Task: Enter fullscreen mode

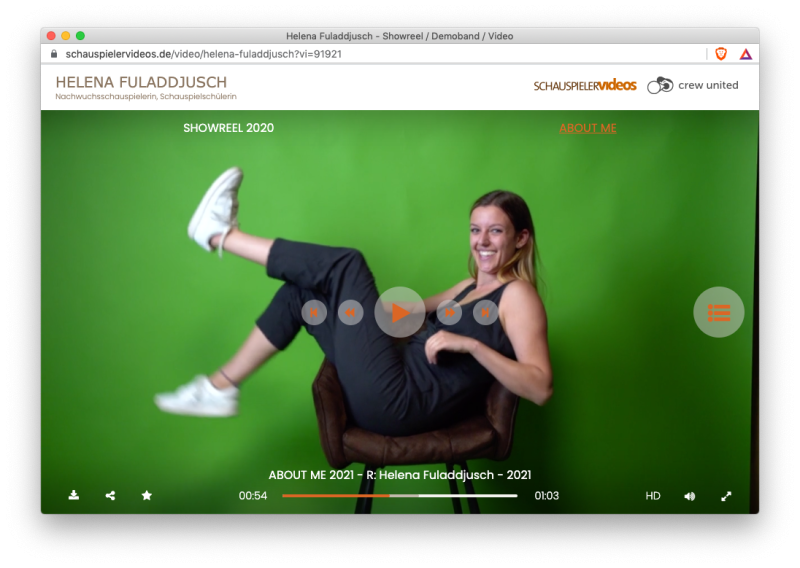Action: tap(726, 496)
